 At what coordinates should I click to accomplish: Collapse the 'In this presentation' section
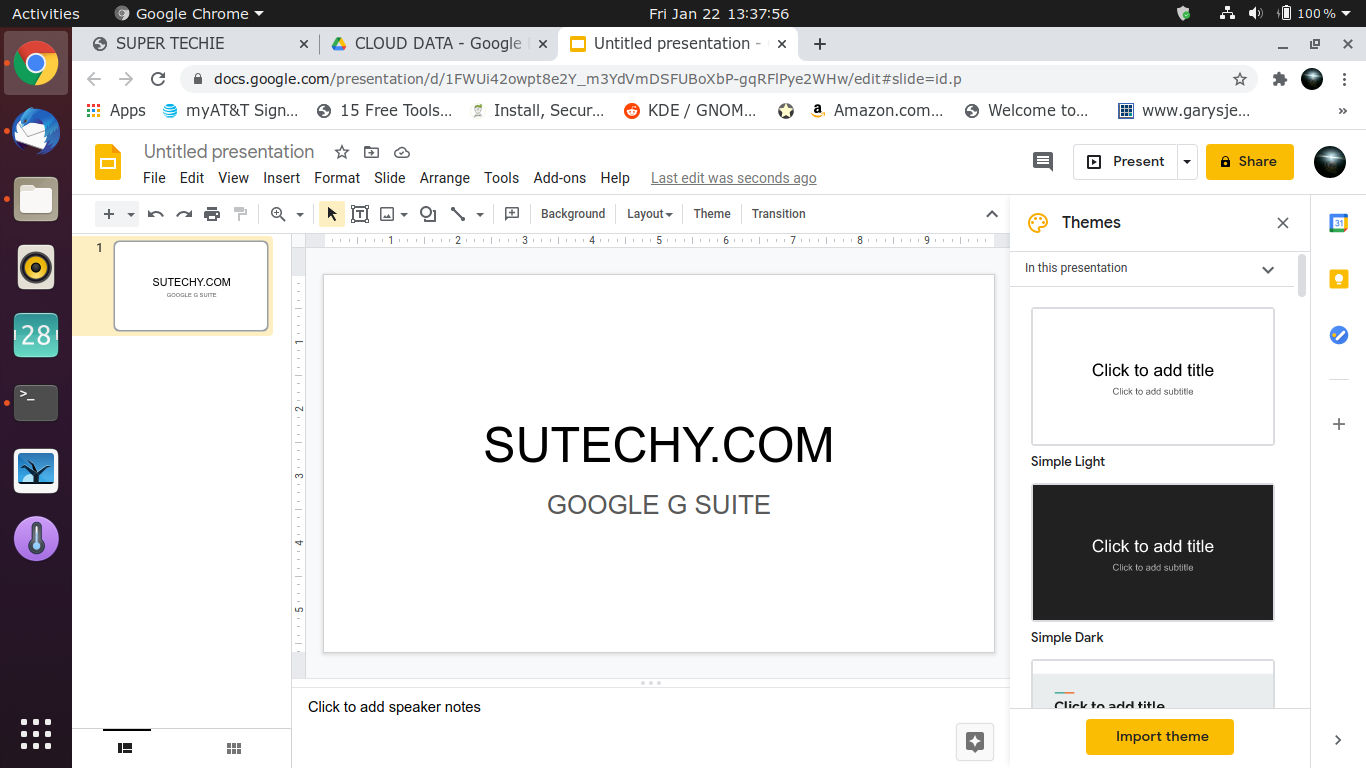click(1268, 269)
